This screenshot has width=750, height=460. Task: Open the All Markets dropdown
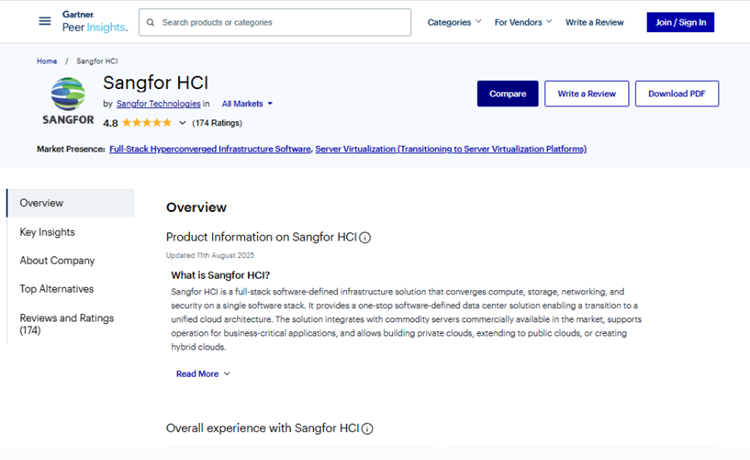point(247,104)
